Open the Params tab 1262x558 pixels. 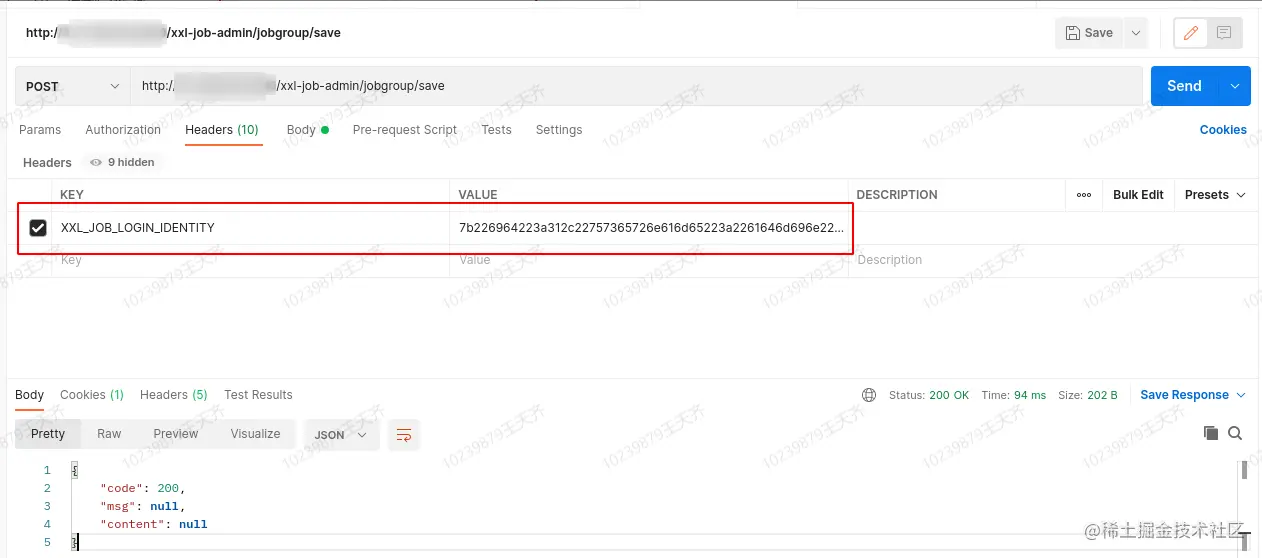coord(40,130)
